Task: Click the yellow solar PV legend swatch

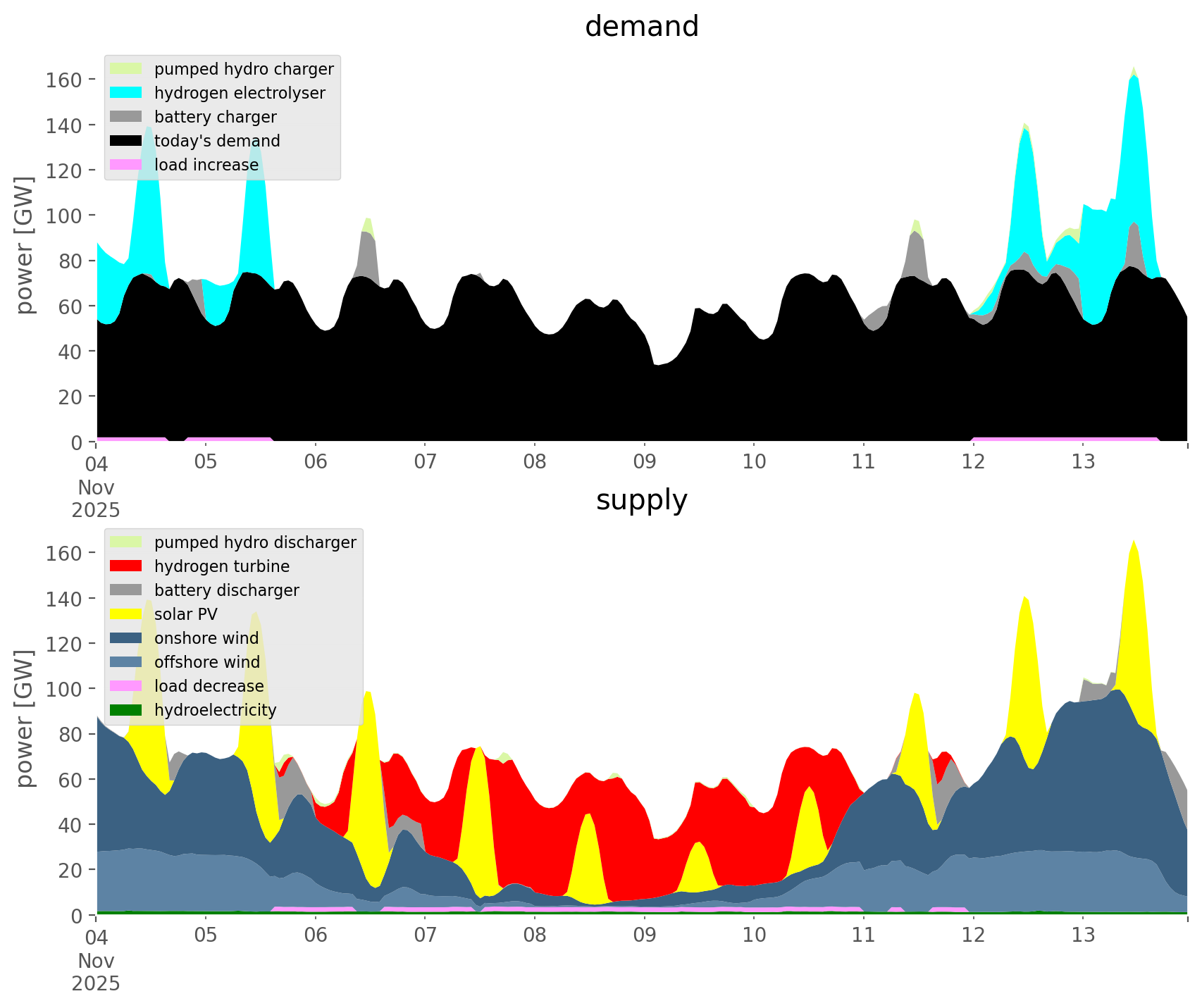Action: tap(126, 614)
